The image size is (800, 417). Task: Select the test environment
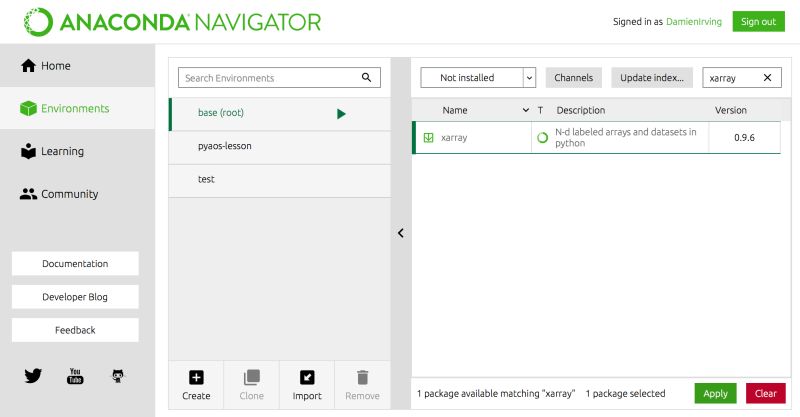tap(280, 180)
